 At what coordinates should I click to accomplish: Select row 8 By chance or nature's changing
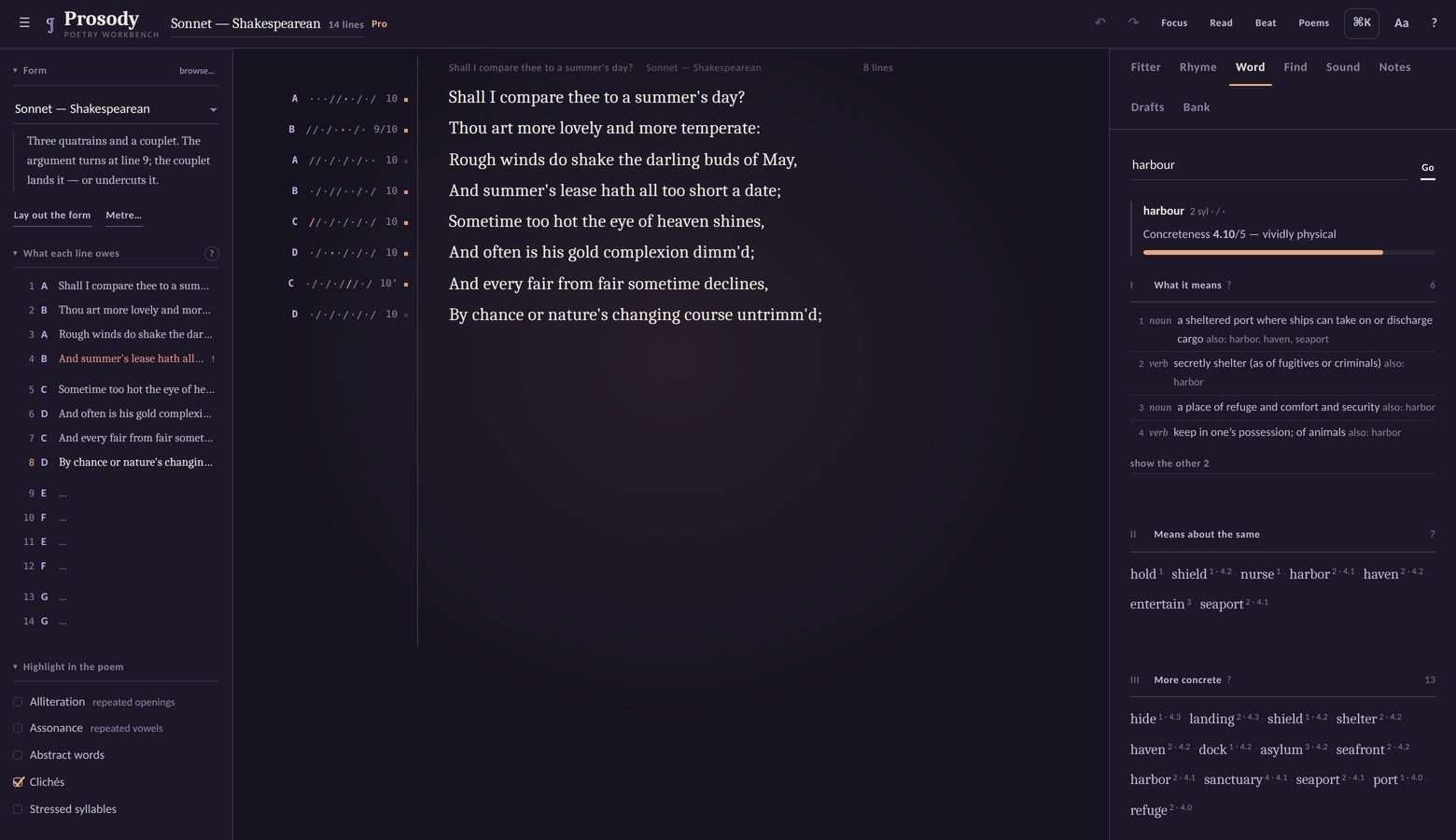(118, 462)
